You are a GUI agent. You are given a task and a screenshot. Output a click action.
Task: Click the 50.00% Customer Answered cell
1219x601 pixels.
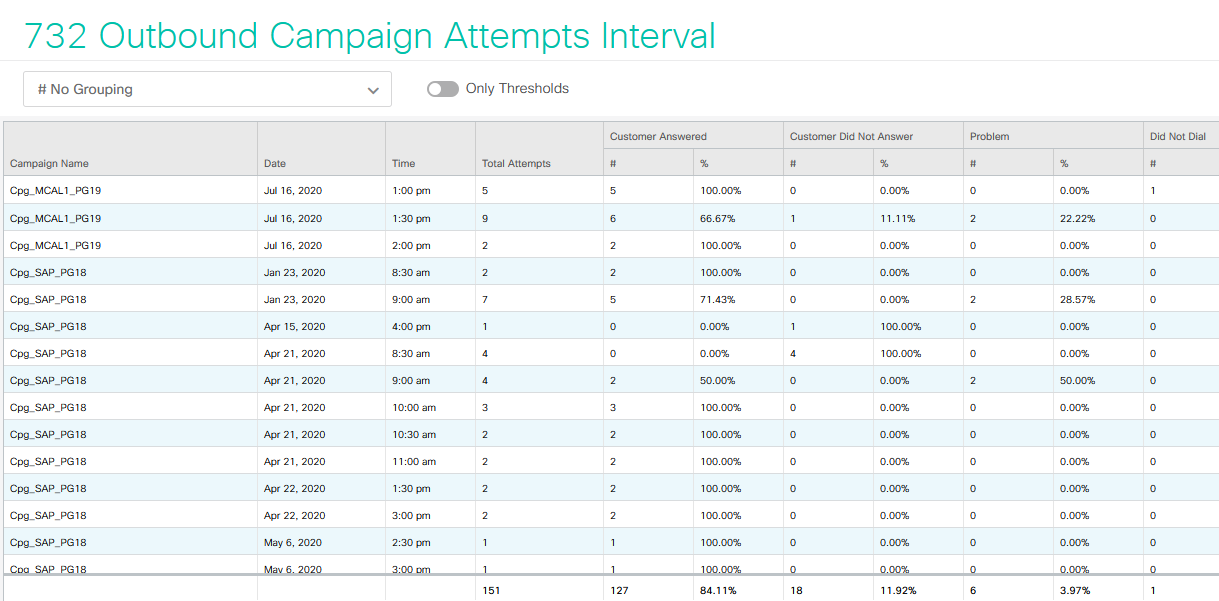point(717,380)
